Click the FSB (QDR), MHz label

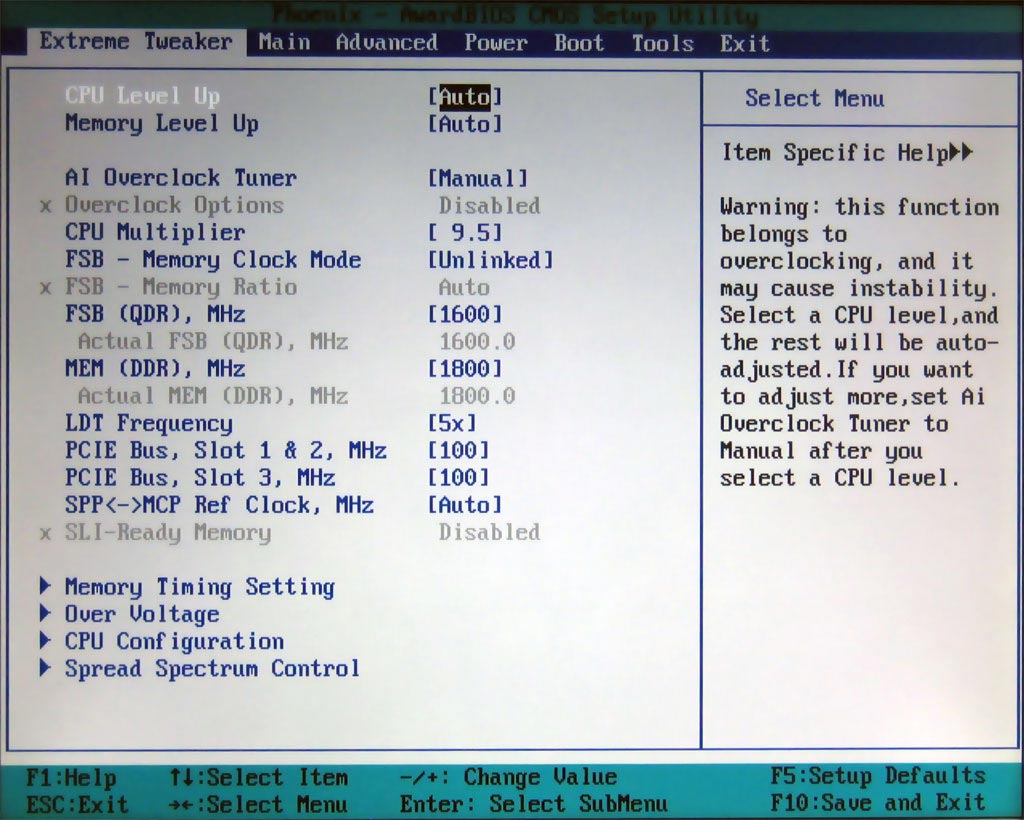(155, 314)
